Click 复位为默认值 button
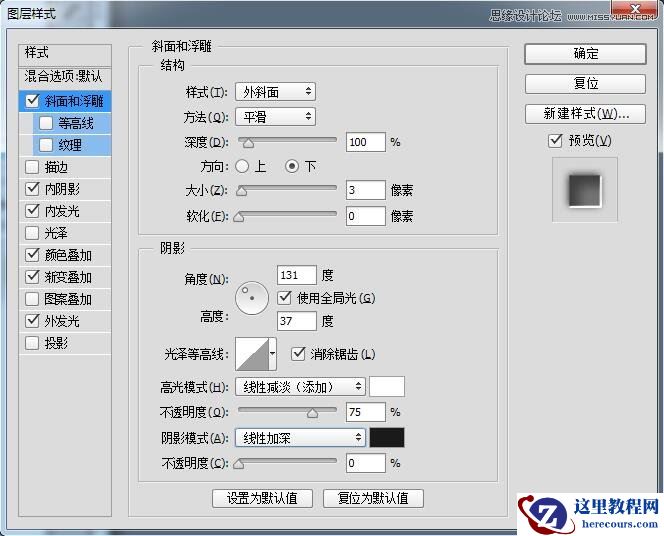664x536 pixels. (x=373, y=498)
